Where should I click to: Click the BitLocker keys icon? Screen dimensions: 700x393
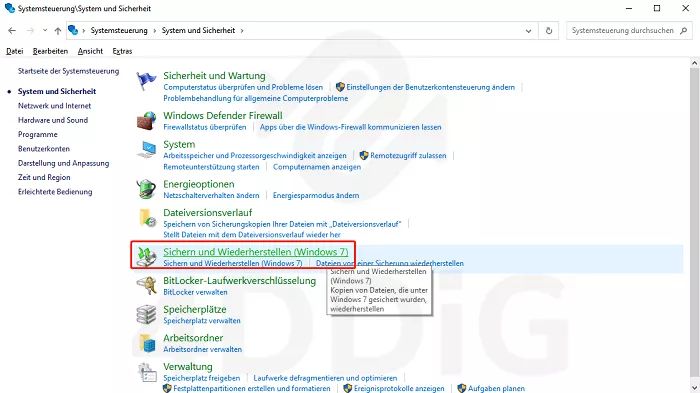[x=146, y=286]
